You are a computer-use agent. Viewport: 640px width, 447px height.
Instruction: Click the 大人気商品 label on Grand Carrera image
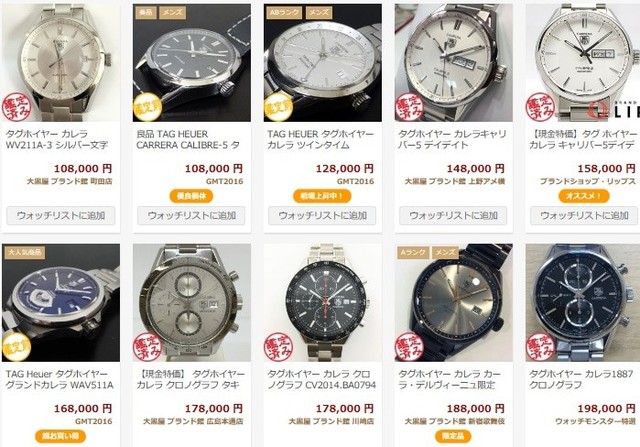[x=24, y=252]
